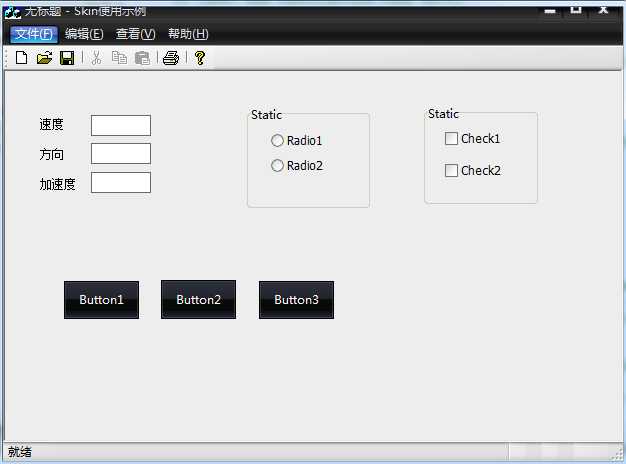Open the 查看(V) menu
The image size is (626, 464).
pos(135,34)
